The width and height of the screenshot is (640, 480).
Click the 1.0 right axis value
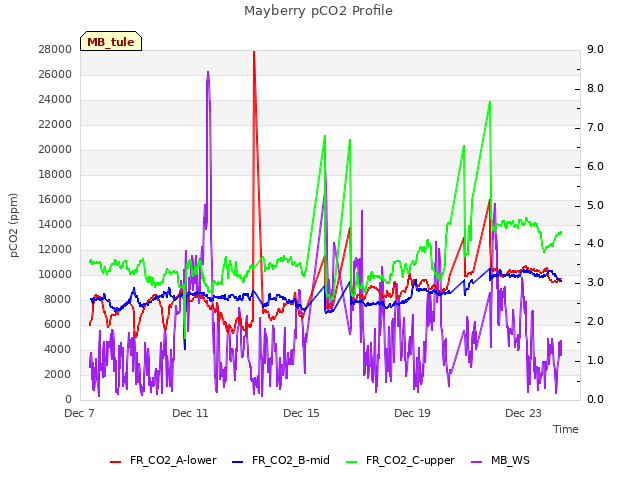595,360
